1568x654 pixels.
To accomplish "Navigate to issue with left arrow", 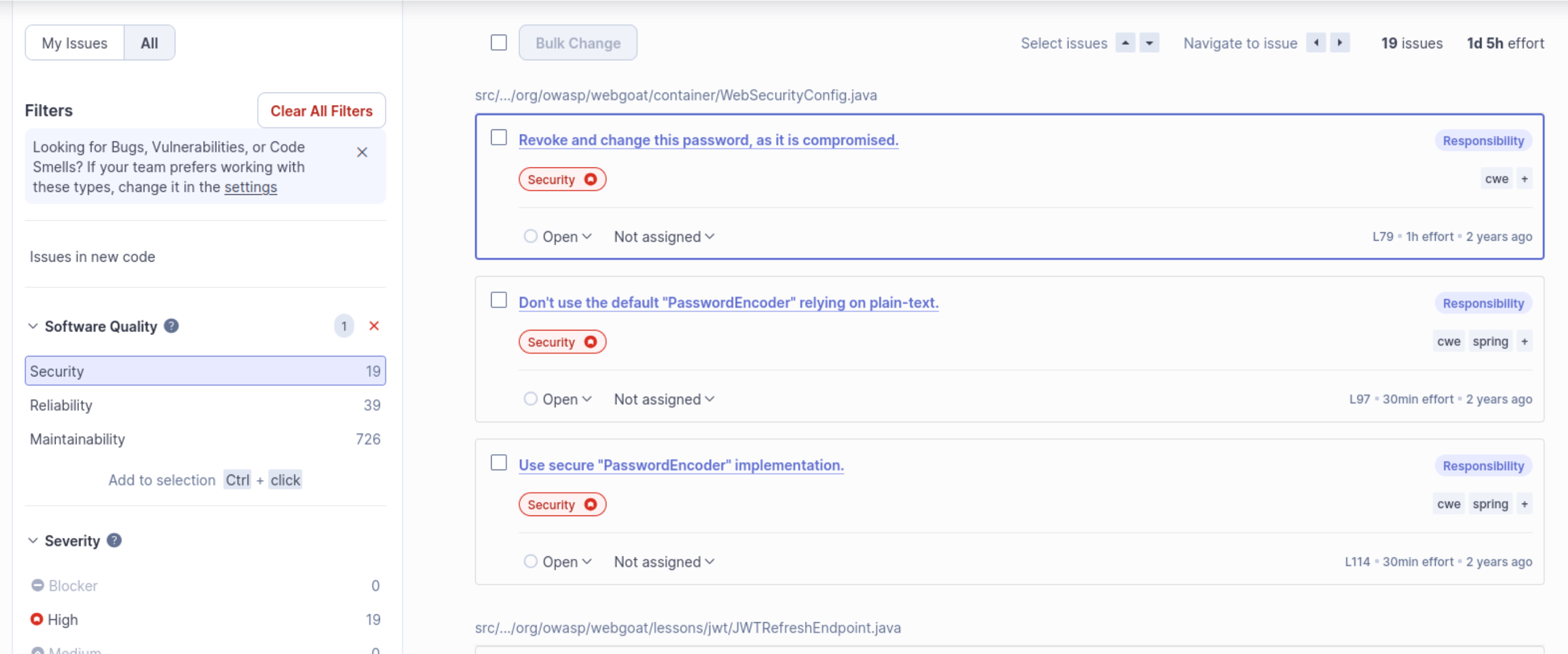I will click(1316, 43).
